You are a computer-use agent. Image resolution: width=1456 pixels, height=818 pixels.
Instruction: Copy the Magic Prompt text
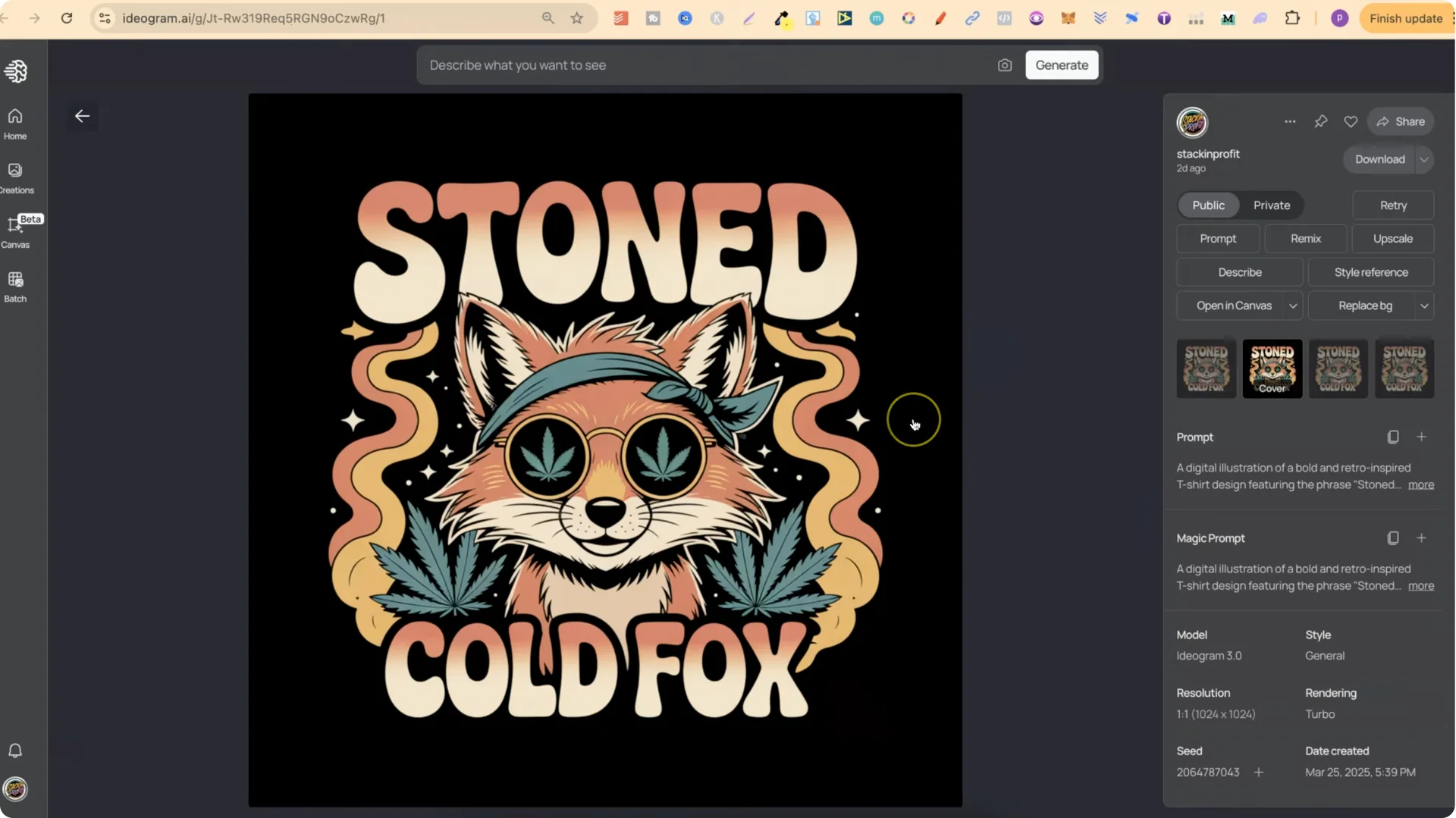pos(1393,538)
